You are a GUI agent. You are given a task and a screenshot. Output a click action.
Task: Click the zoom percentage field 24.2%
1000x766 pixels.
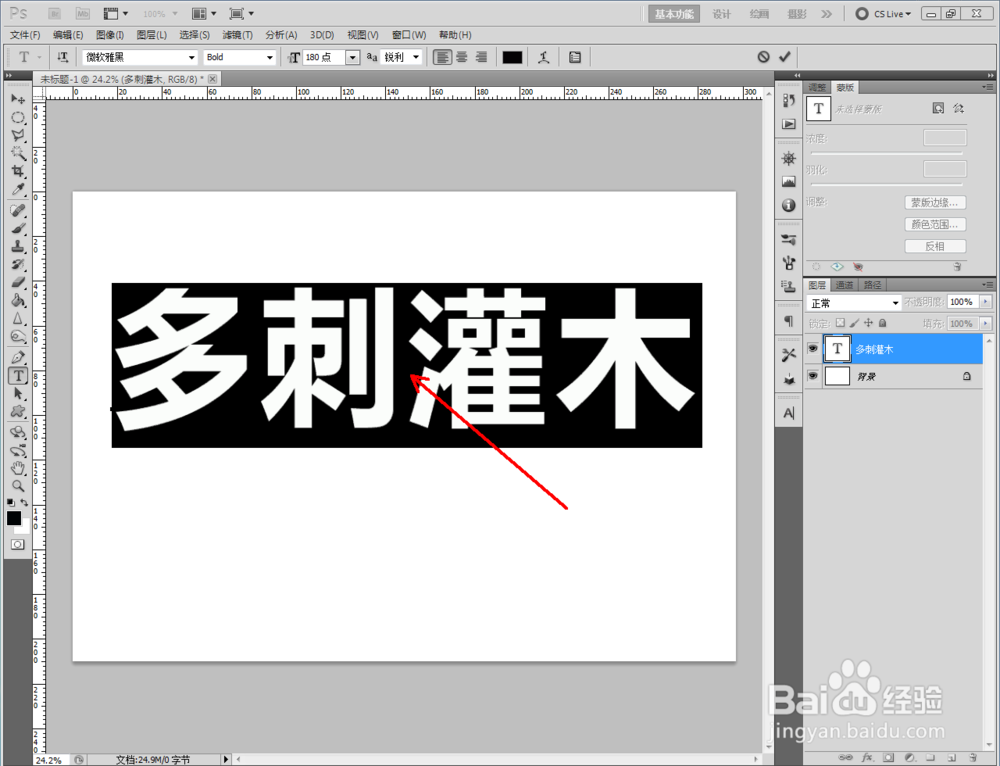click(50, 760)
